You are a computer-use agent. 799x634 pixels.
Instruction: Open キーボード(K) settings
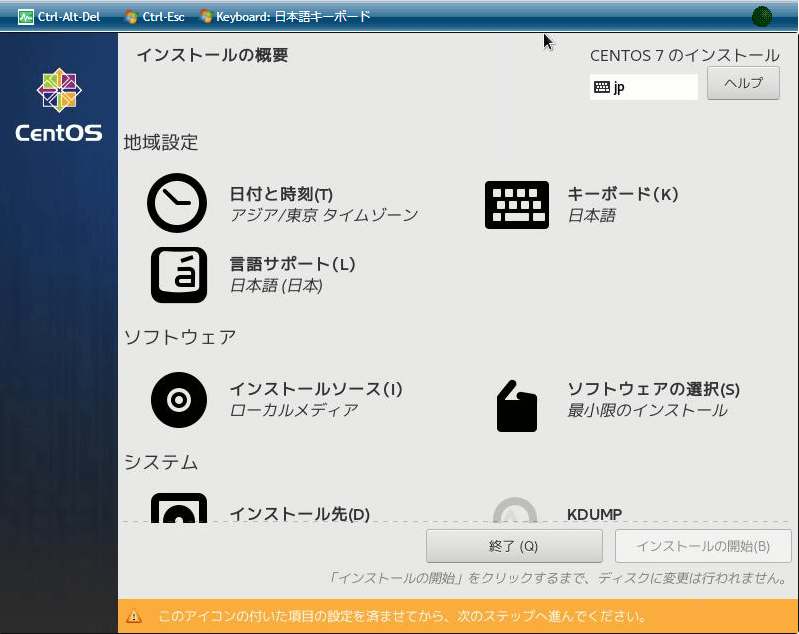click(x=622, y=194)
